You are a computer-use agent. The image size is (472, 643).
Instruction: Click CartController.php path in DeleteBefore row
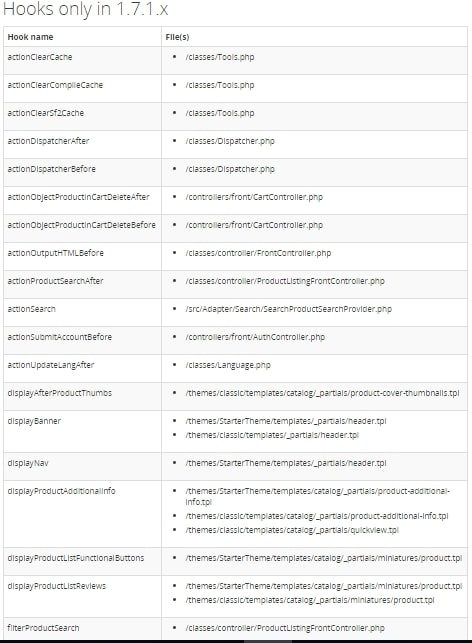254,225
